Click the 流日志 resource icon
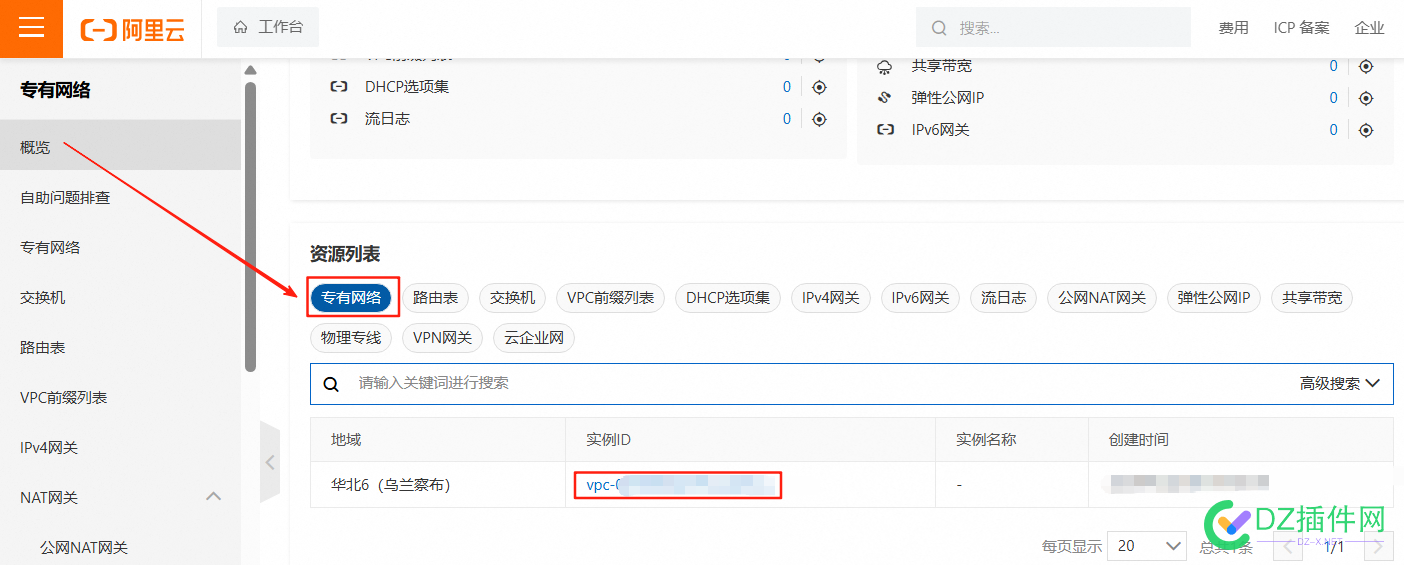The image size is (1404, 565). [x=339, y=119]
